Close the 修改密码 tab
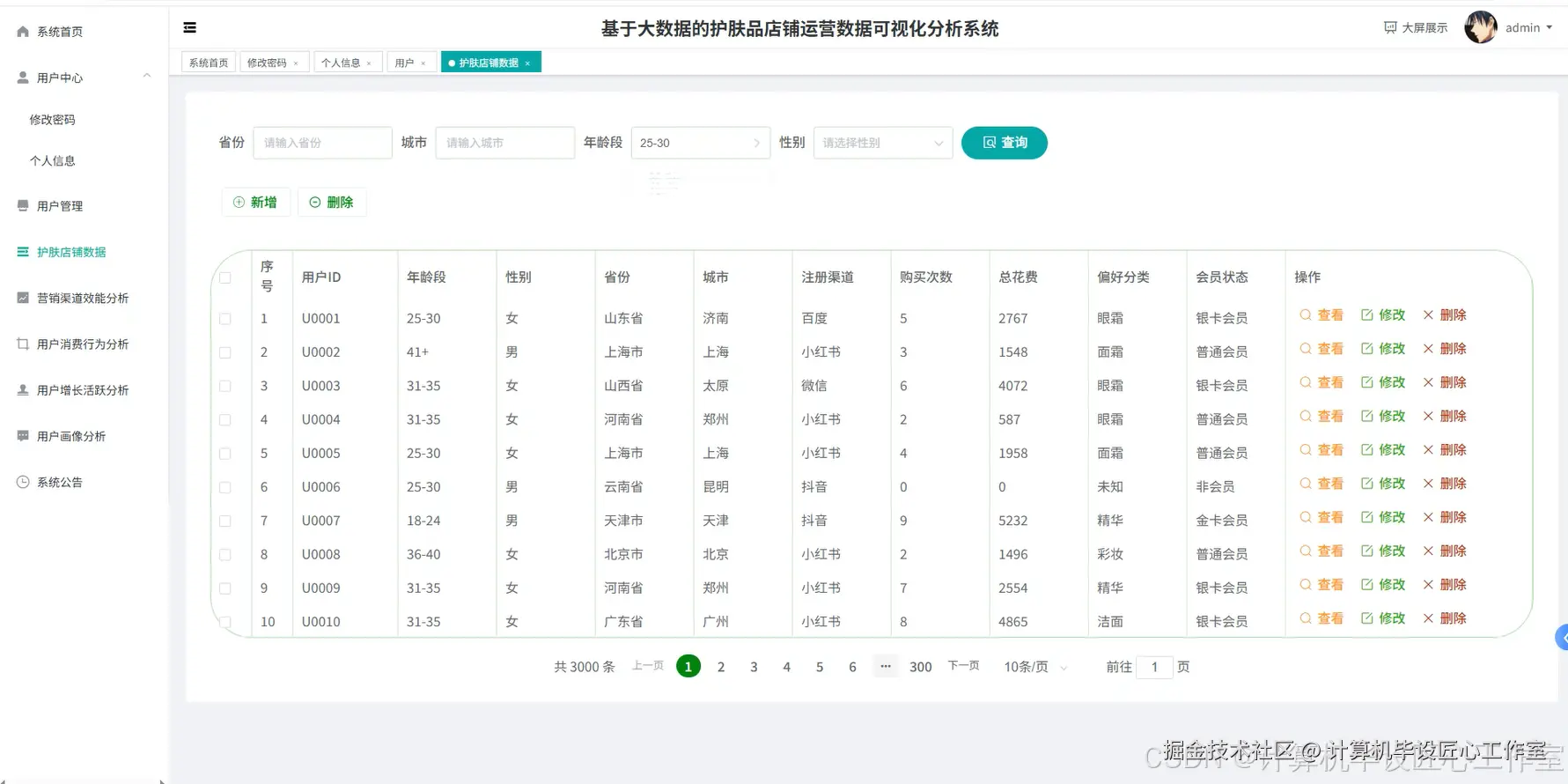 coord(296,63)
